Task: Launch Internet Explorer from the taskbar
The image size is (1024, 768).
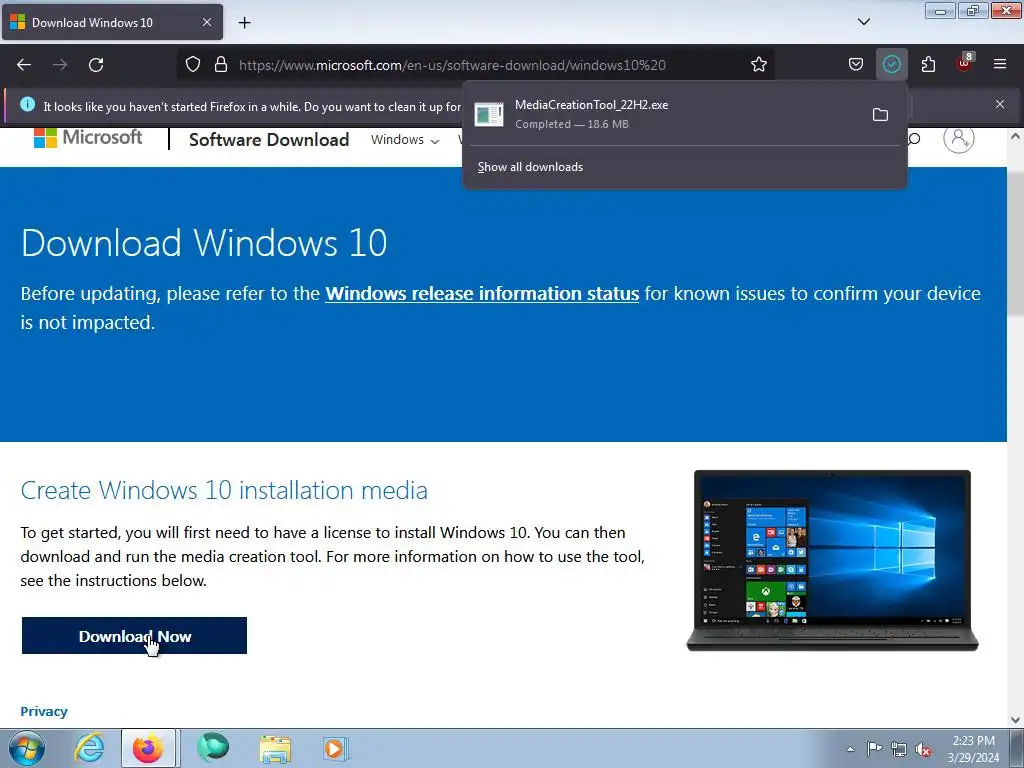Action: point(89,748)
